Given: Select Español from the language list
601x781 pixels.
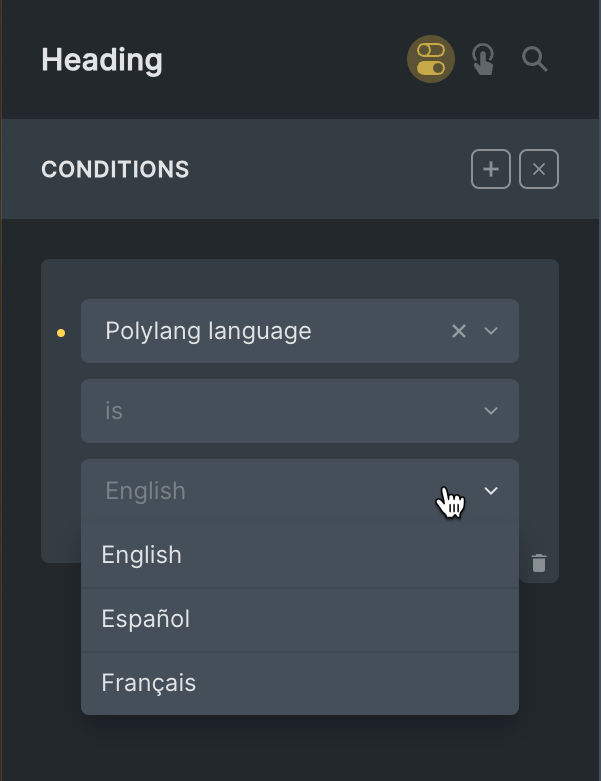Looking at the screenshot, I should coord(146,619).
